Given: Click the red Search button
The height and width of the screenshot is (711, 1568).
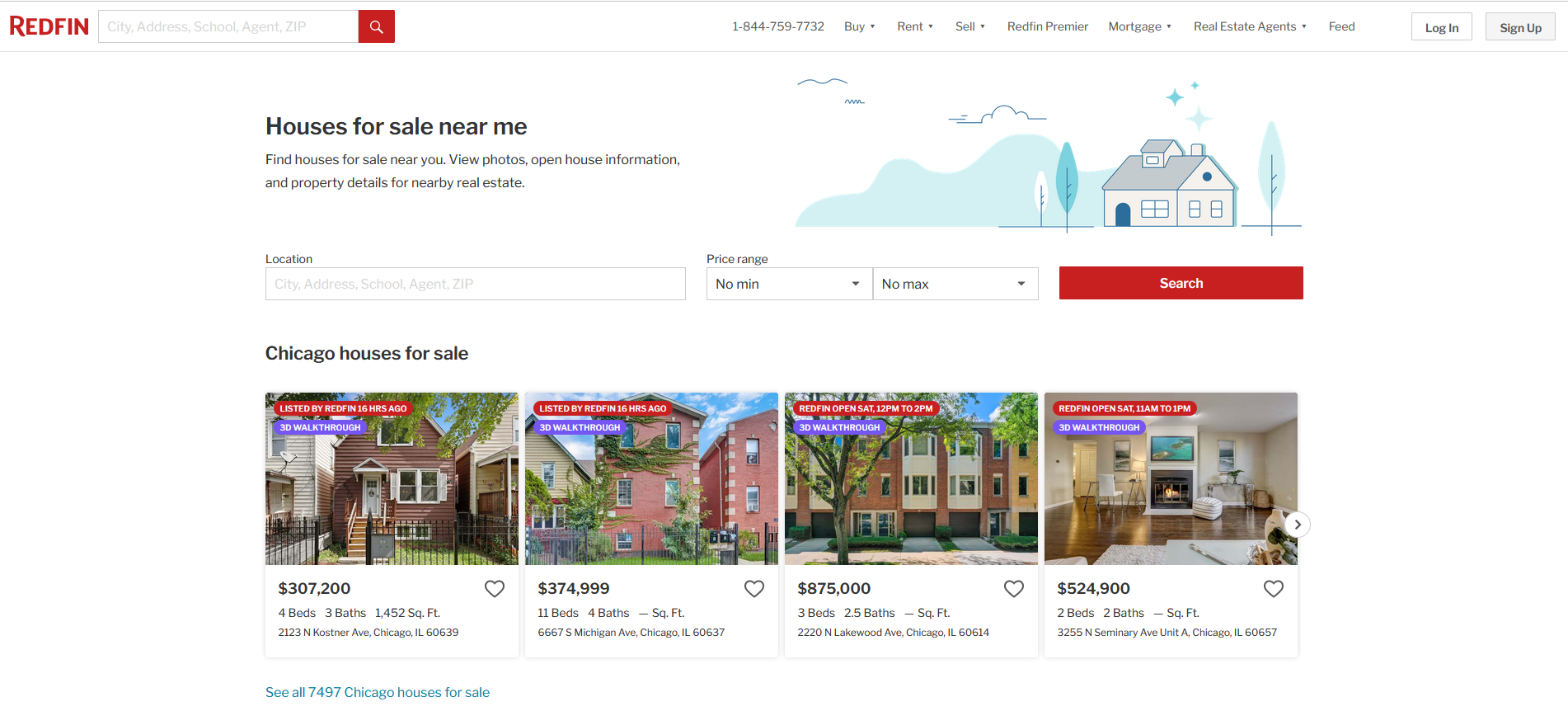Looking at the screenshot, I should [x=1181, y=283].
